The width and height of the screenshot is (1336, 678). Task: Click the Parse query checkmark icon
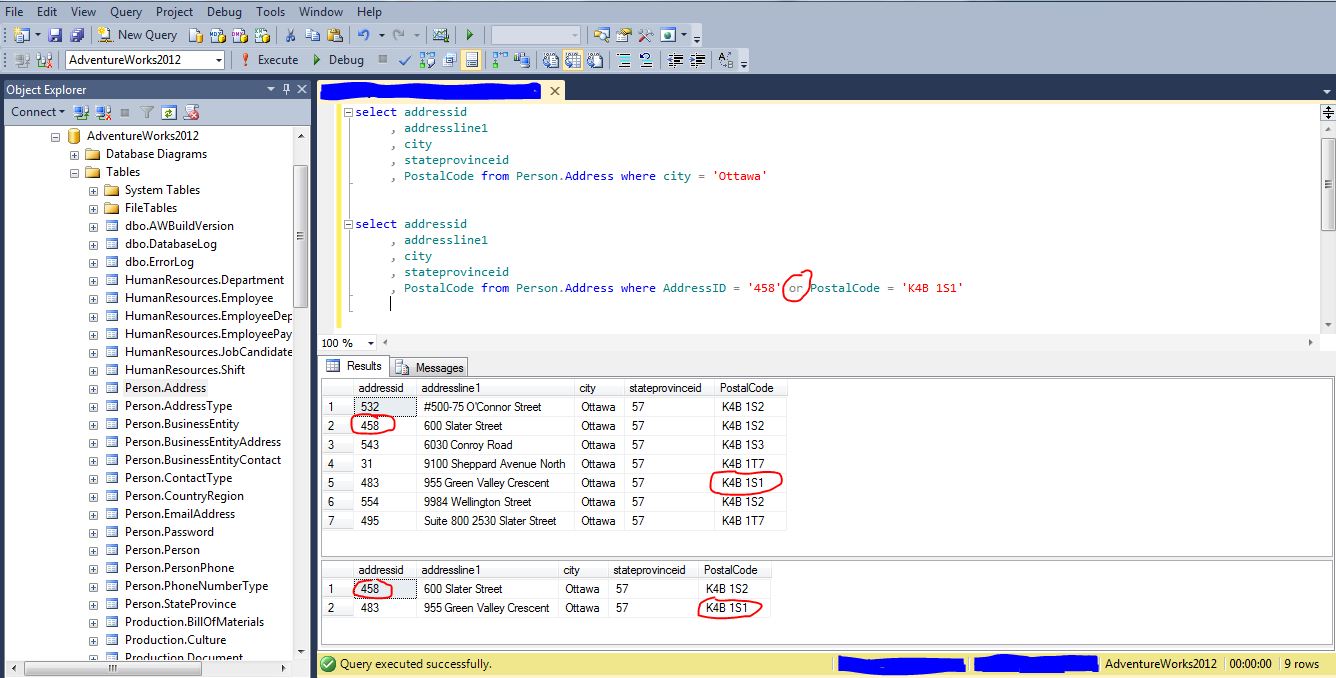[x=404, y=60]
